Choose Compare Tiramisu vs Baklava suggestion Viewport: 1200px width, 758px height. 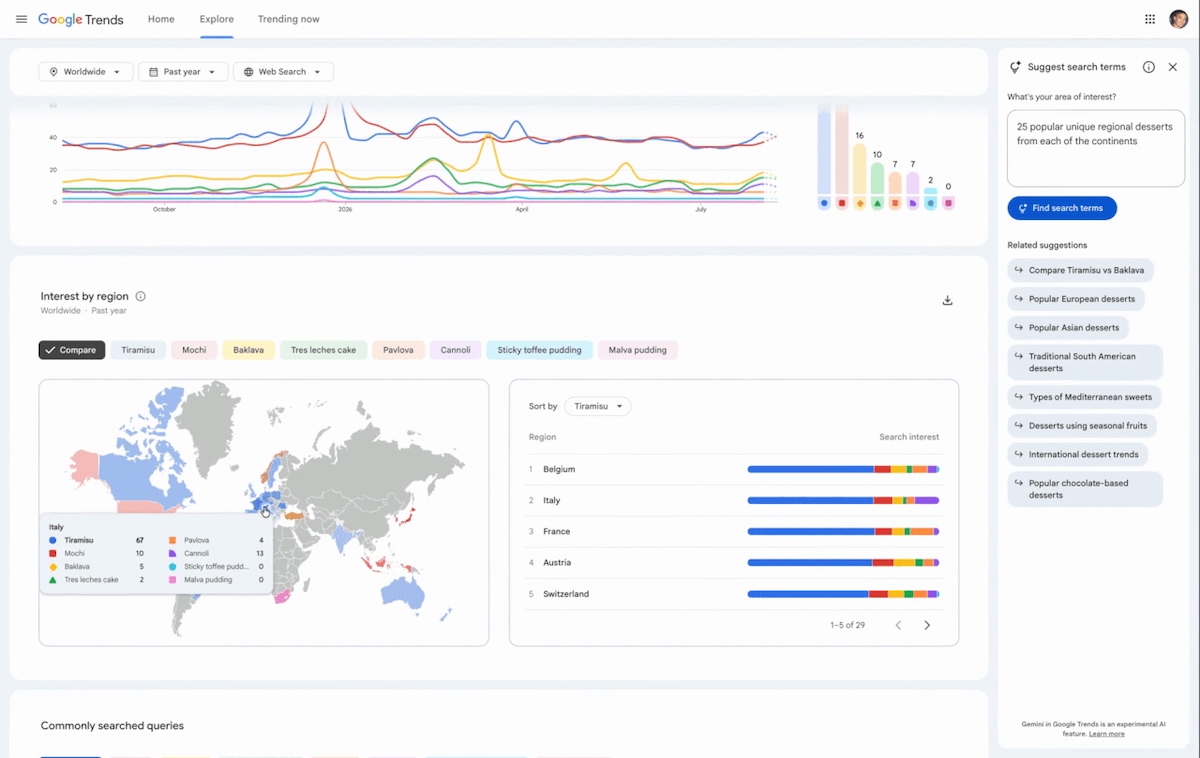1081,270
